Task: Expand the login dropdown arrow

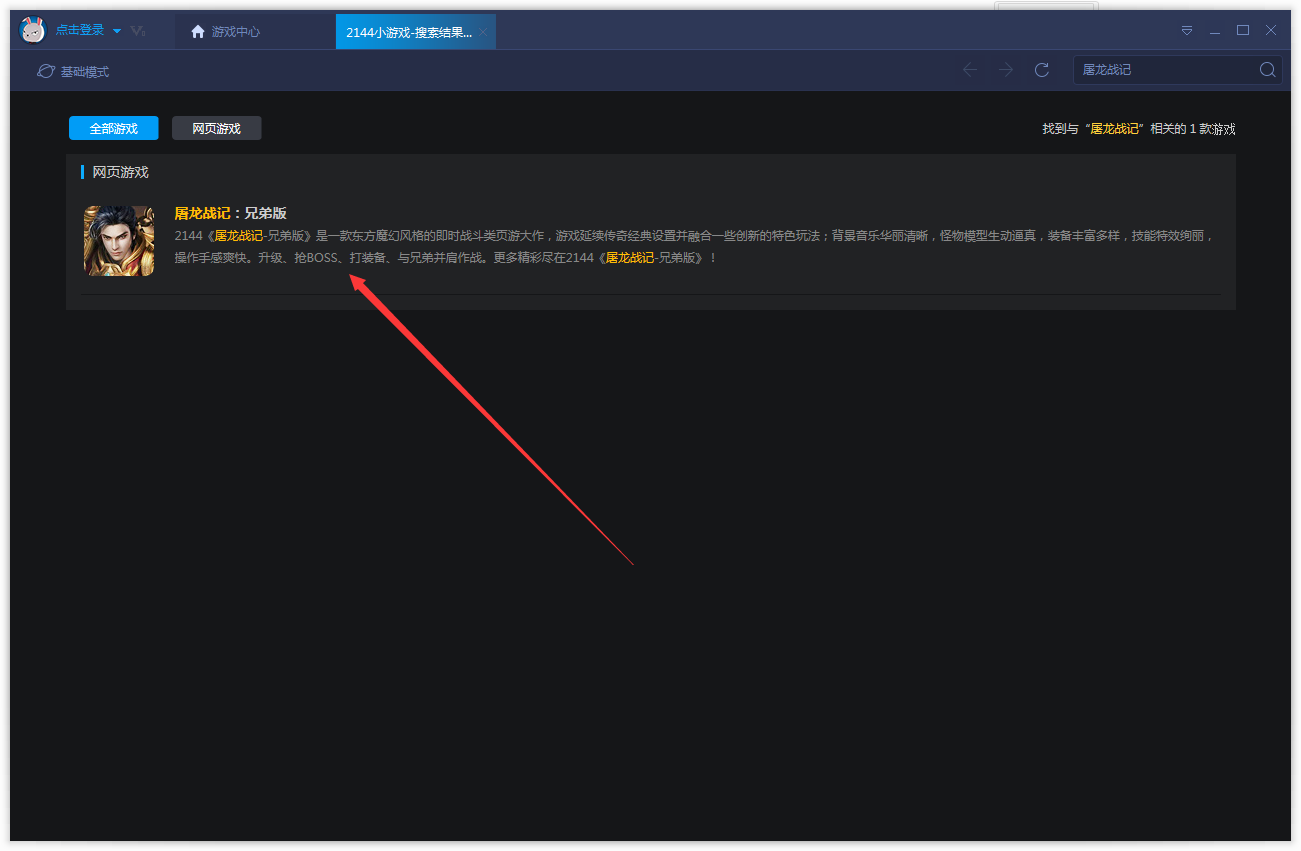Action: 117,31
